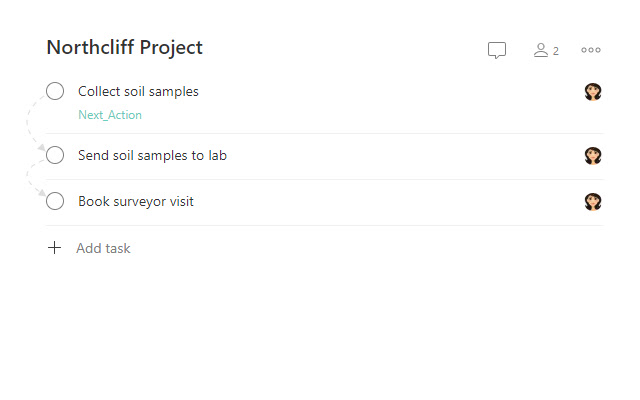Open the Collect soil samples task
Viewport: 640px width, 400px height.
138,92
